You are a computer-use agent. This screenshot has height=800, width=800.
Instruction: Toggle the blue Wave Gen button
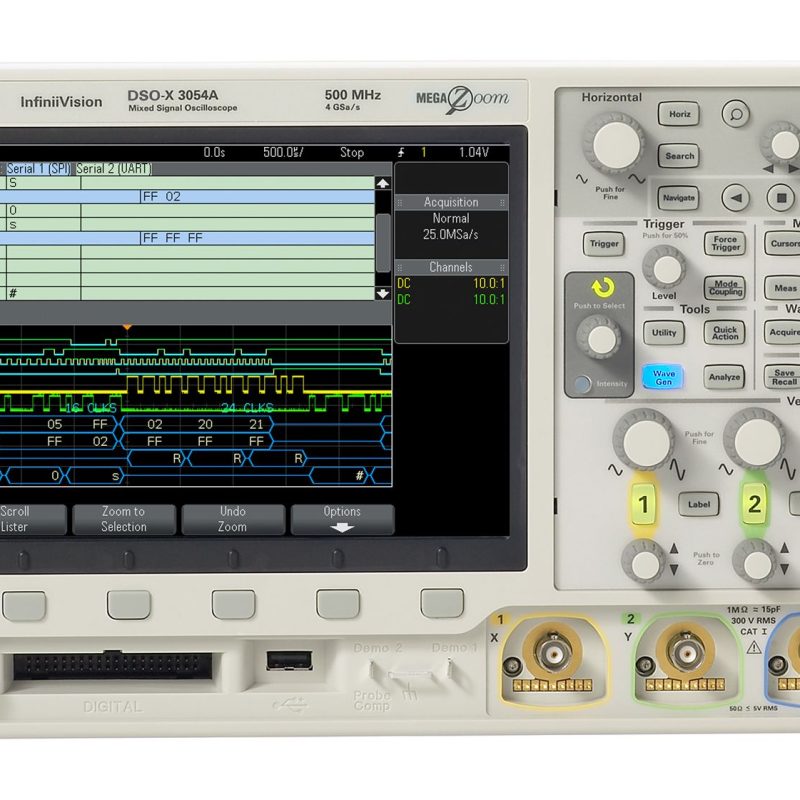663,377
